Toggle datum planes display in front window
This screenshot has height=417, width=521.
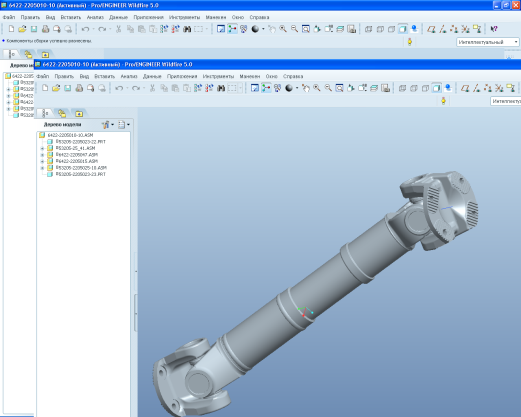465,88
